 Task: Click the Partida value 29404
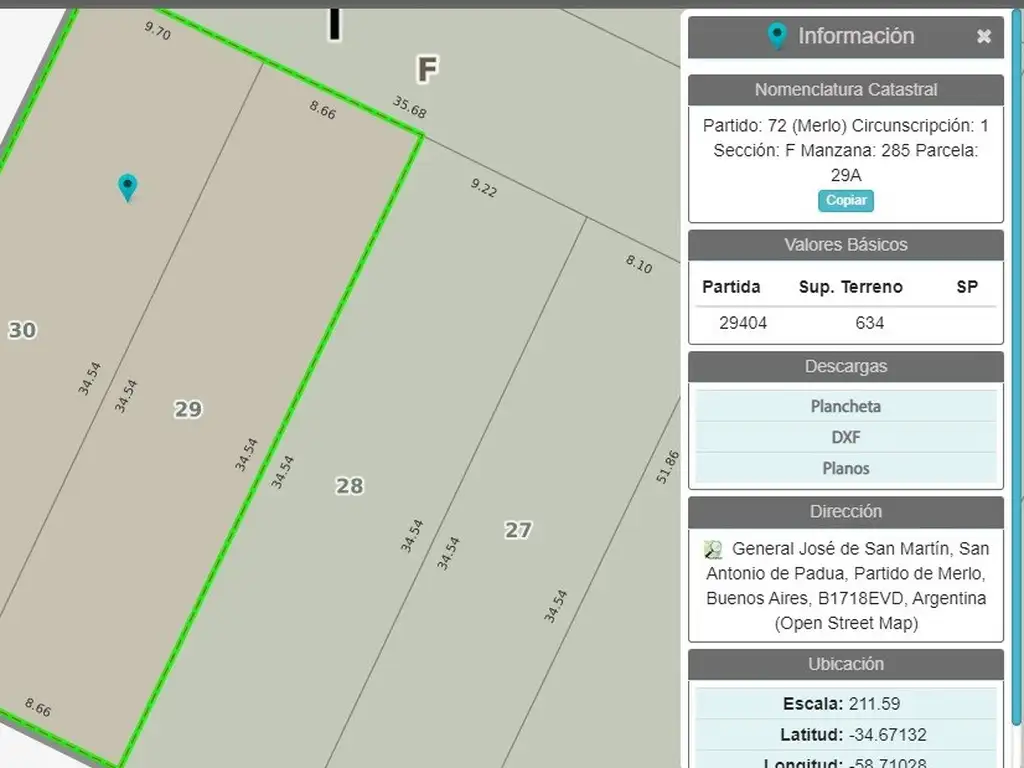point(743,322)
